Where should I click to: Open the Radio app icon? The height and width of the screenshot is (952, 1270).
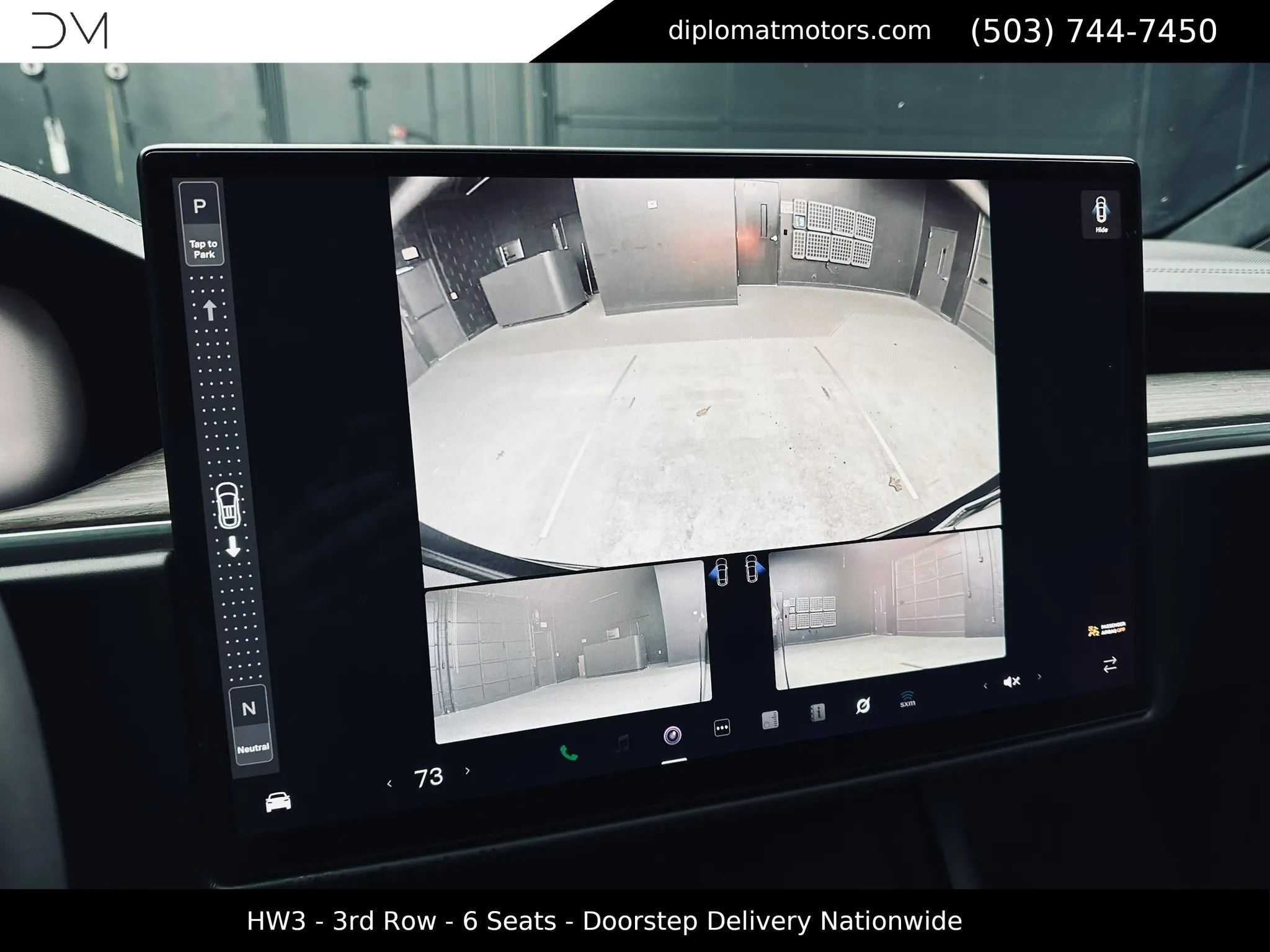770,720
